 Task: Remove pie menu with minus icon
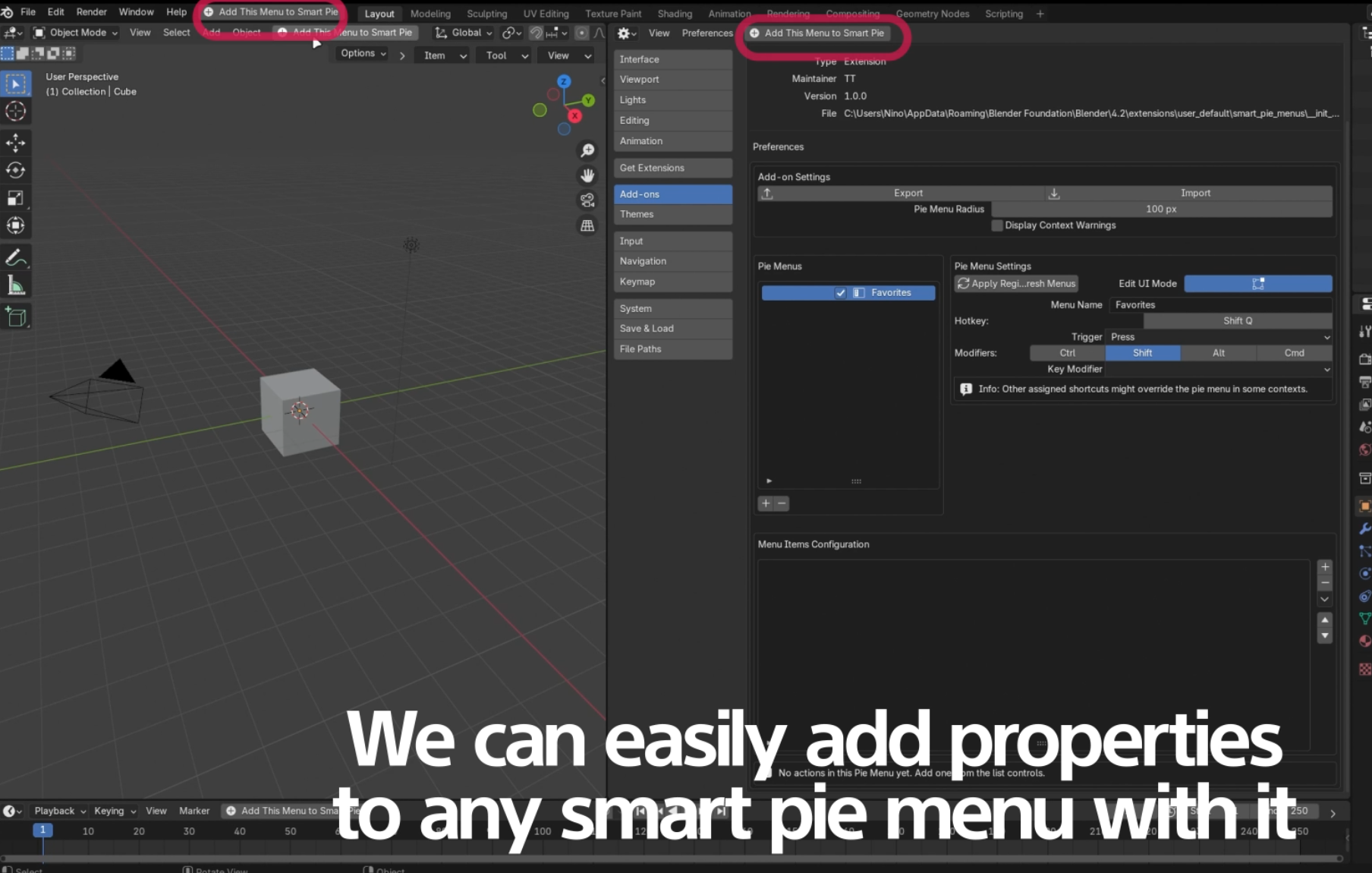pyautogui.click(x=782, y=503)
